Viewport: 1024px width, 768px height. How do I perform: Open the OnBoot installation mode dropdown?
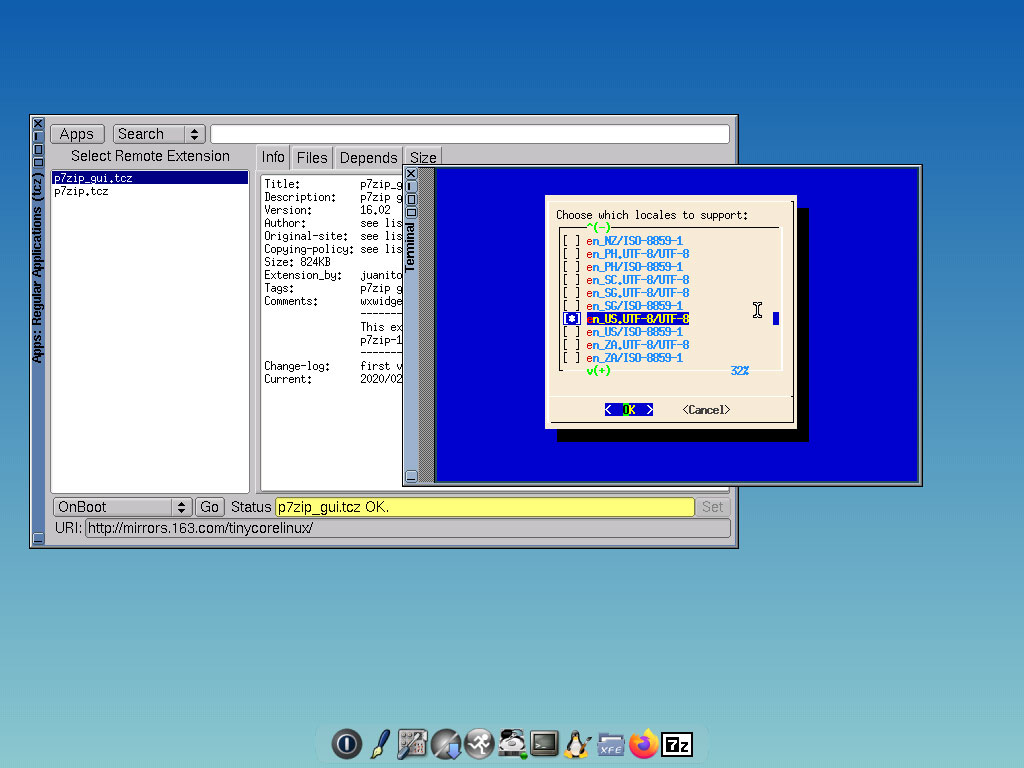click(x=181, y=507)
